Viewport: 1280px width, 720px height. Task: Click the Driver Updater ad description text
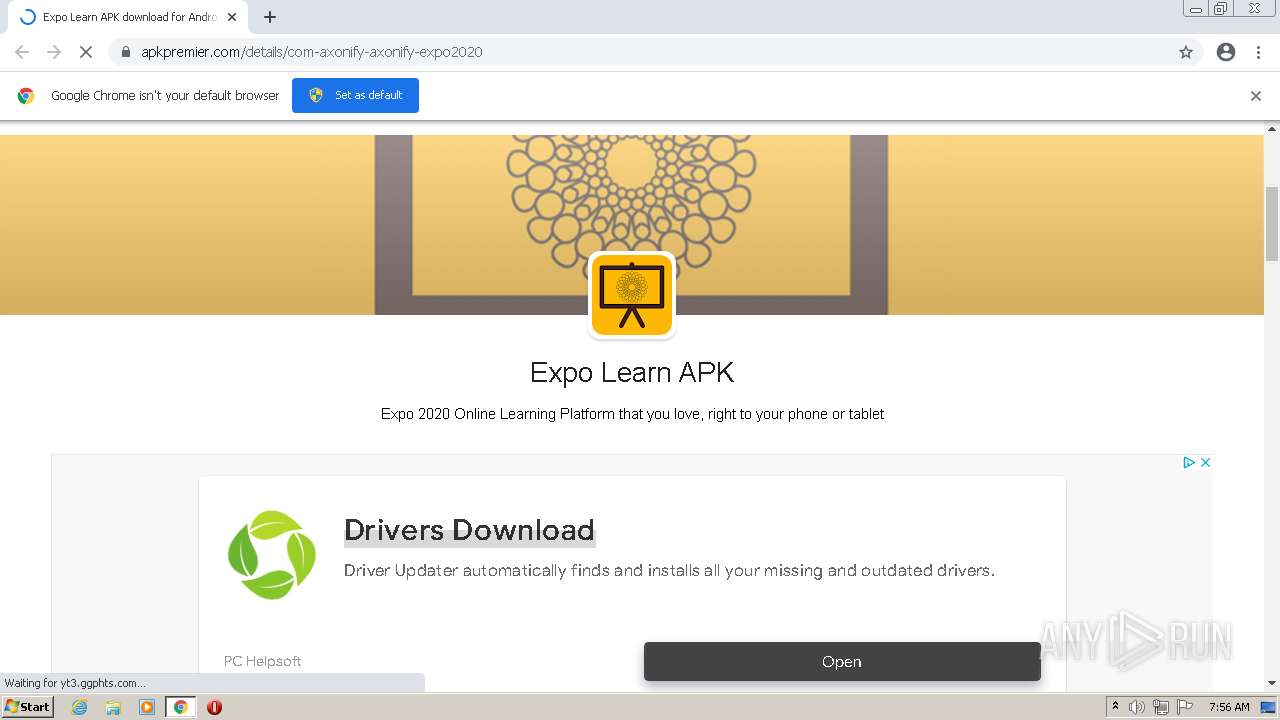(x=669, y=571)
